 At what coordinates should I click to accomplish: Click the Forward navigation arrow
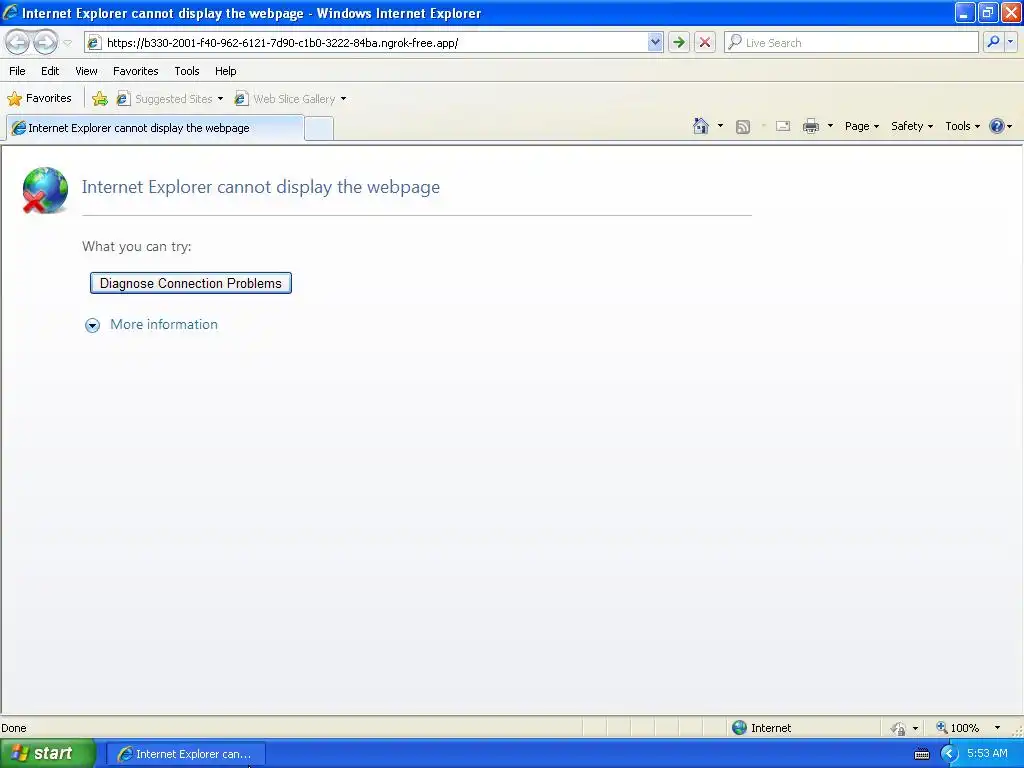click(45, 43)
